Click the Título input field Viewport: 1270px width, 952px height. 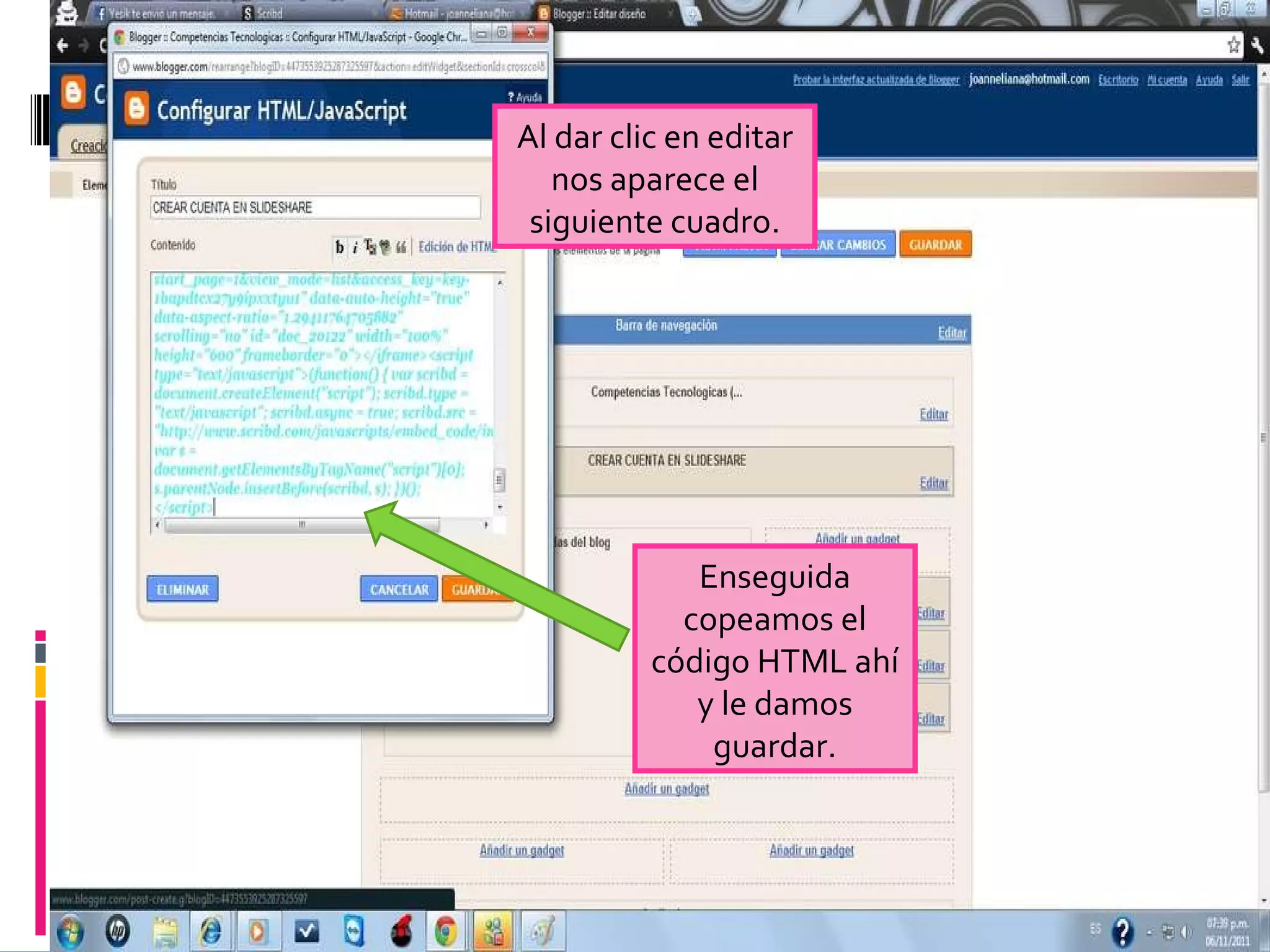coord(315,208)
